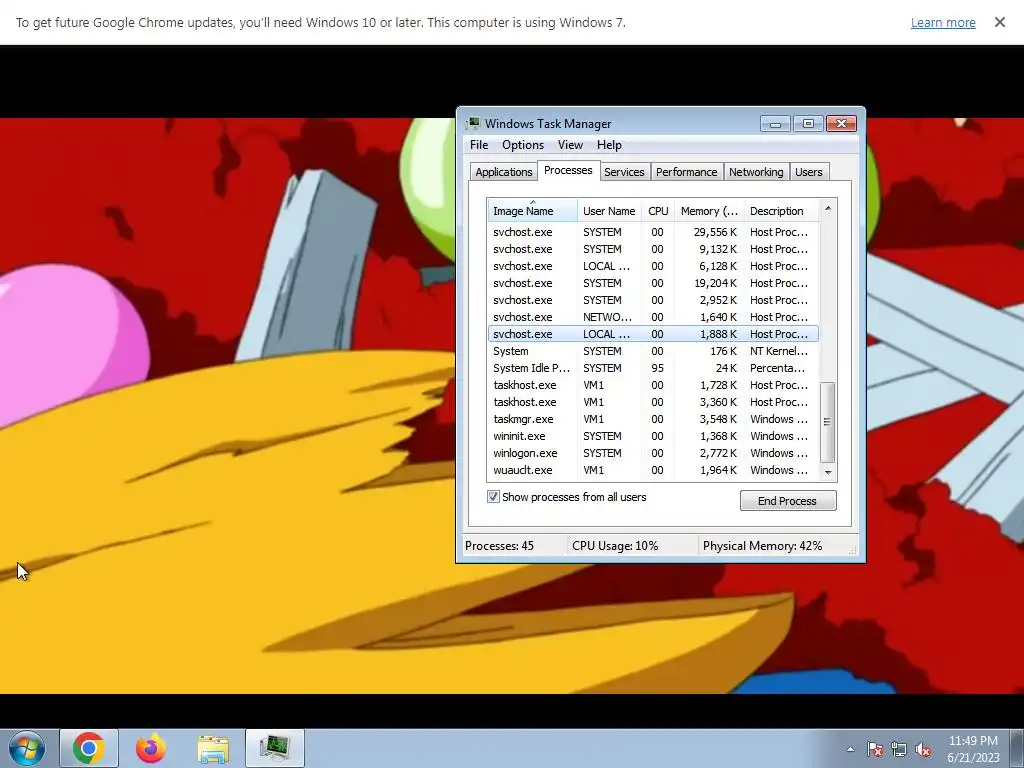The height and width of the screenshot is (768, 1024).
Task: Select the taskmgr.exe row
Action: point(653,419)
